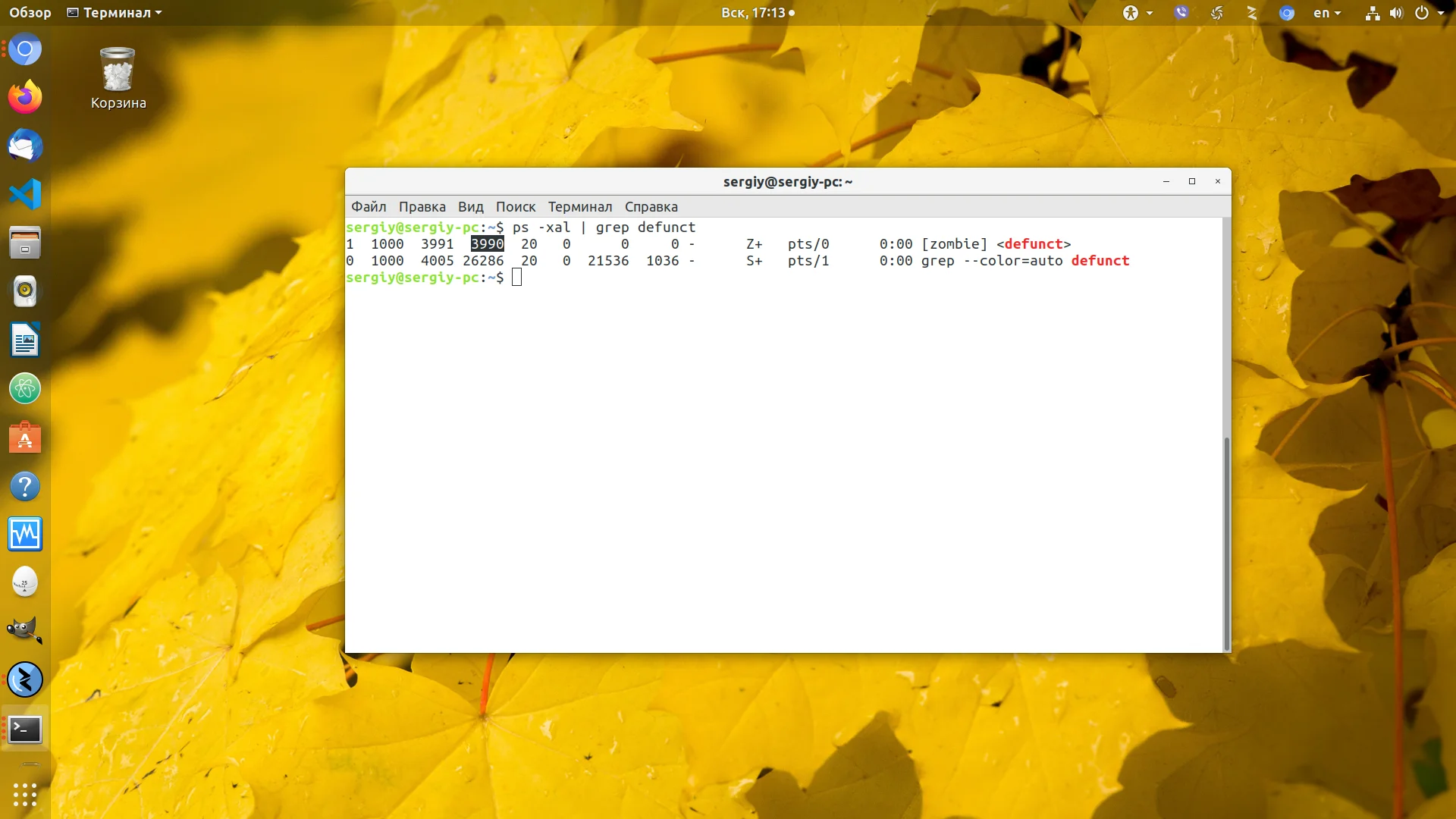The height and width of the screenshot is (819, 1456).
Task: Open the Правка menu
Action: [422, 207]
